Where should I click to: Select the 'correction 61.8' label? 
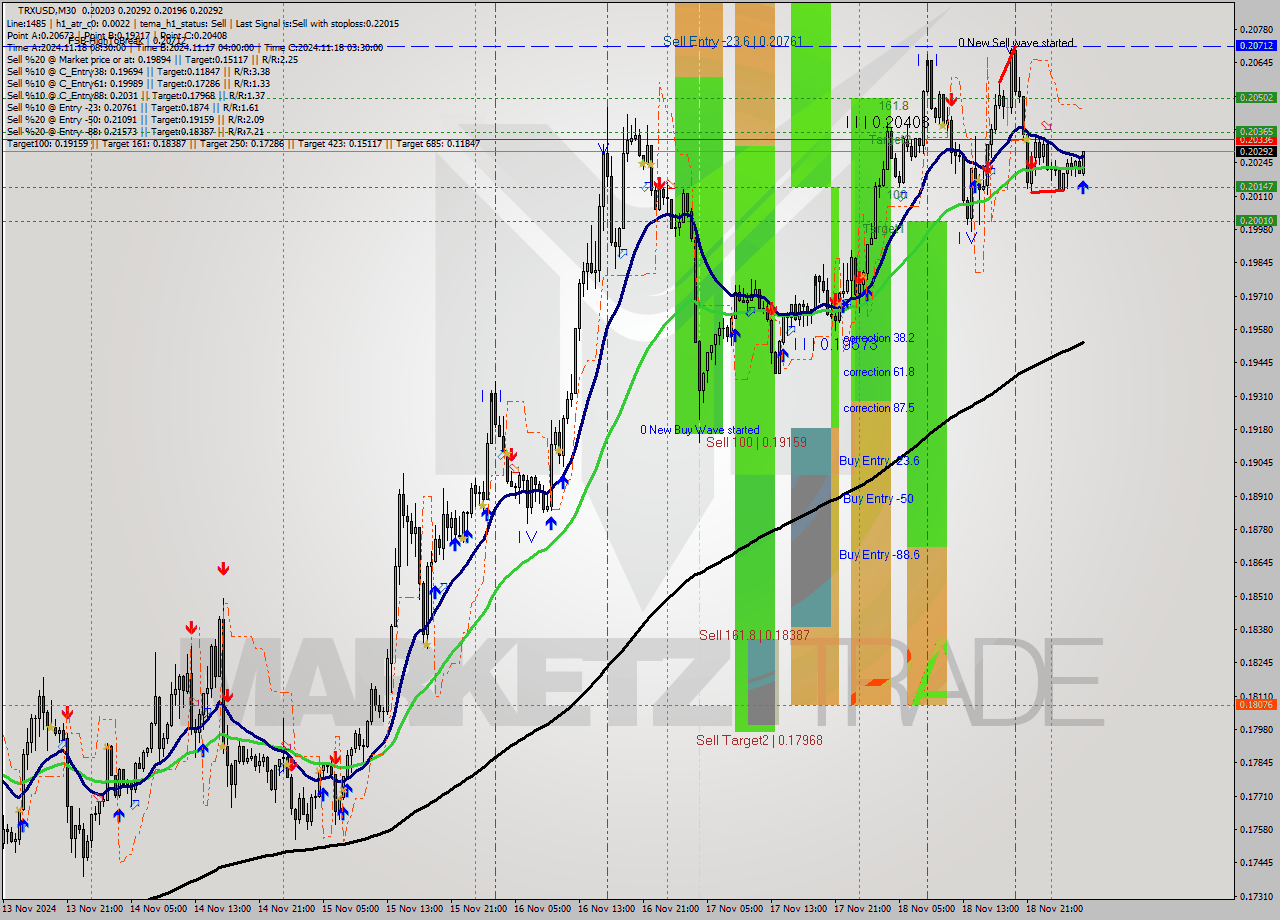click(x=879, y=372)
